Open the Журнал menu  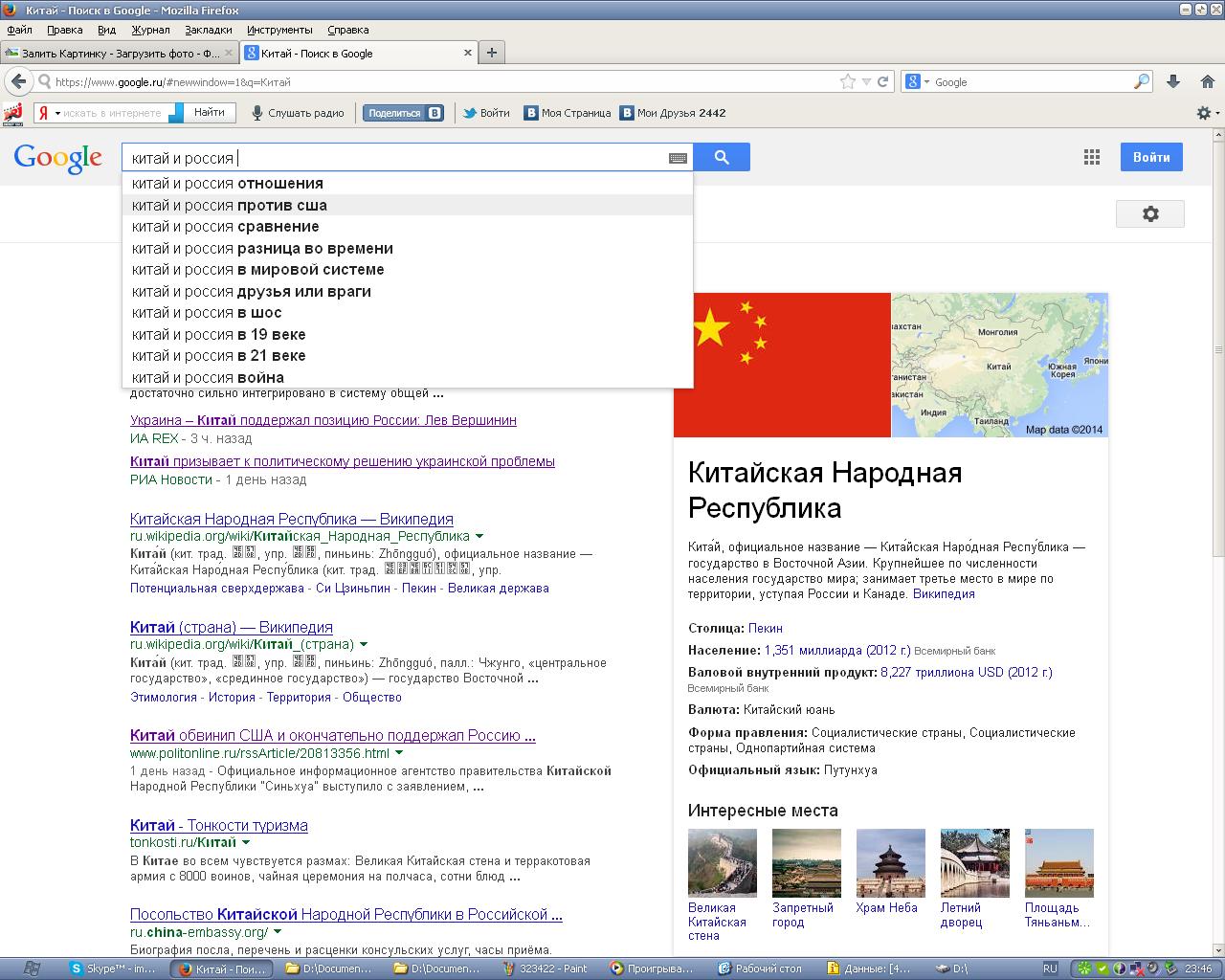[150, 30]
